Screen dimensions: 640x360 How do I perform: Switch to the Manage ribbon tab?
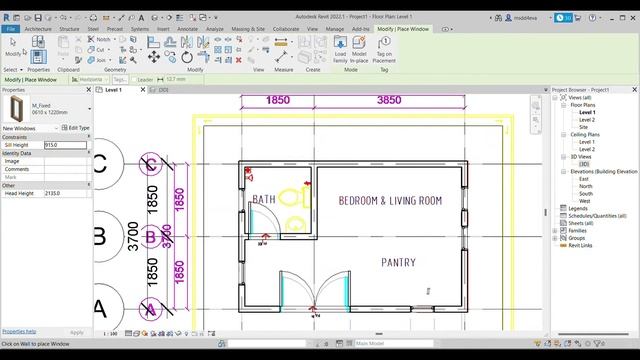click(335, 29)
